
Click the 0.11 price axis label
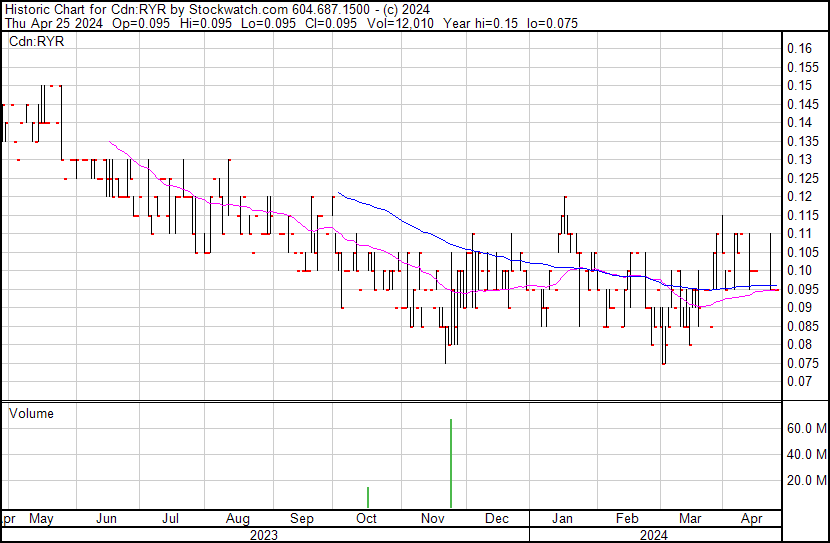point(799,233)
